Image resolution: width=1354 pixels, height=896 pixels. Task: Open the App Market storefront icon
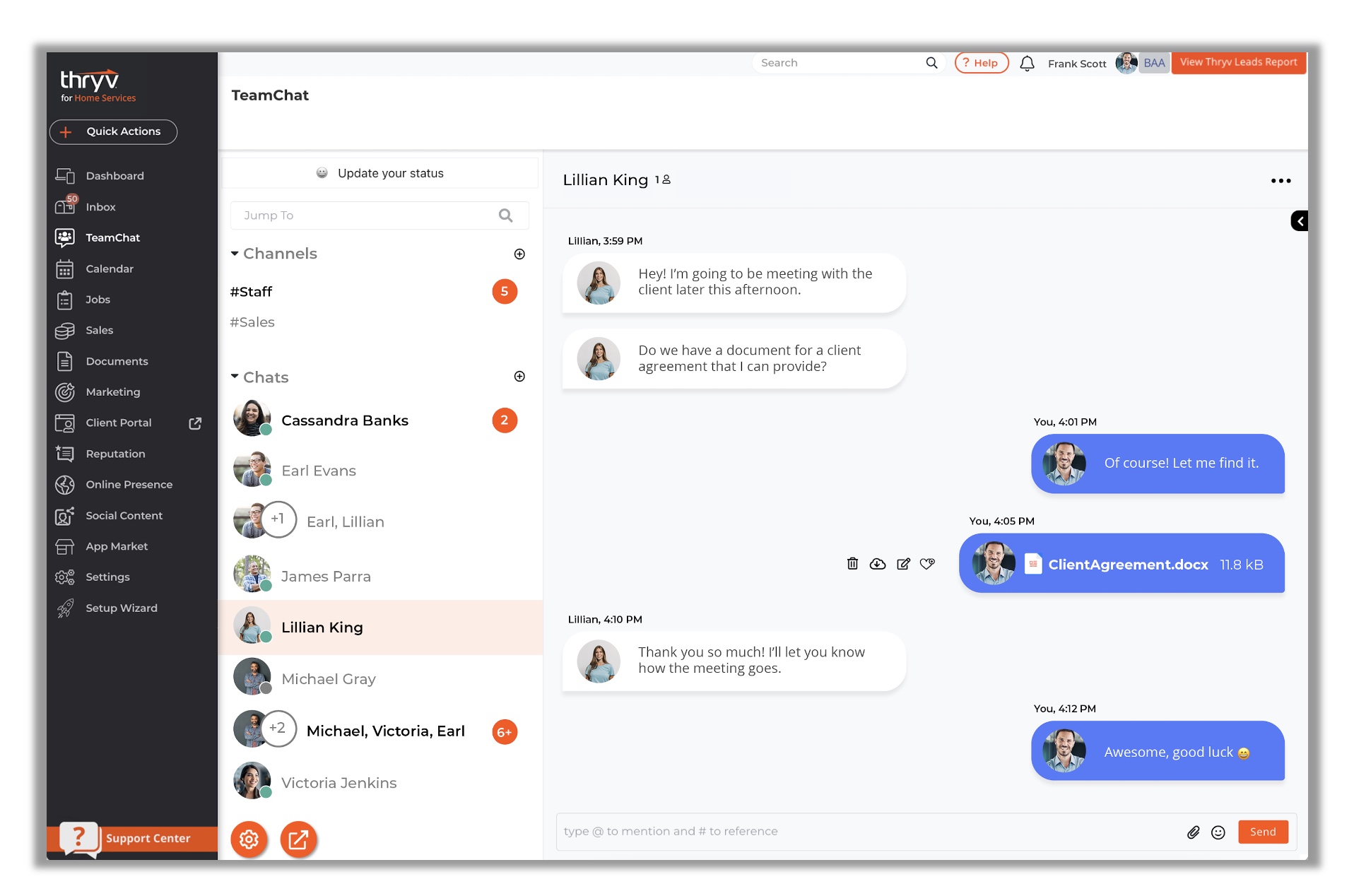(x=65, y=546)
